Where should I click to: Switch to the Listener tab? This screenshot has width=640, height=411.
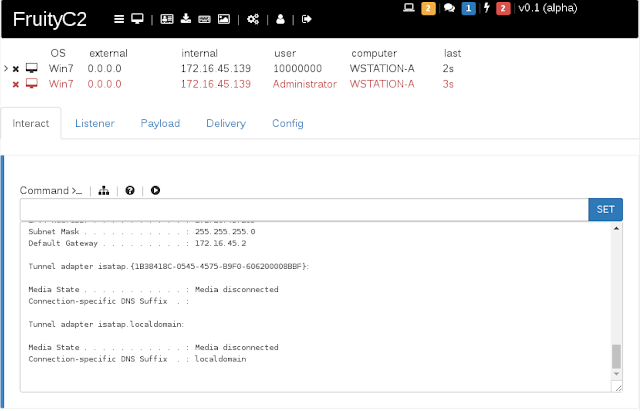[95, 123]
